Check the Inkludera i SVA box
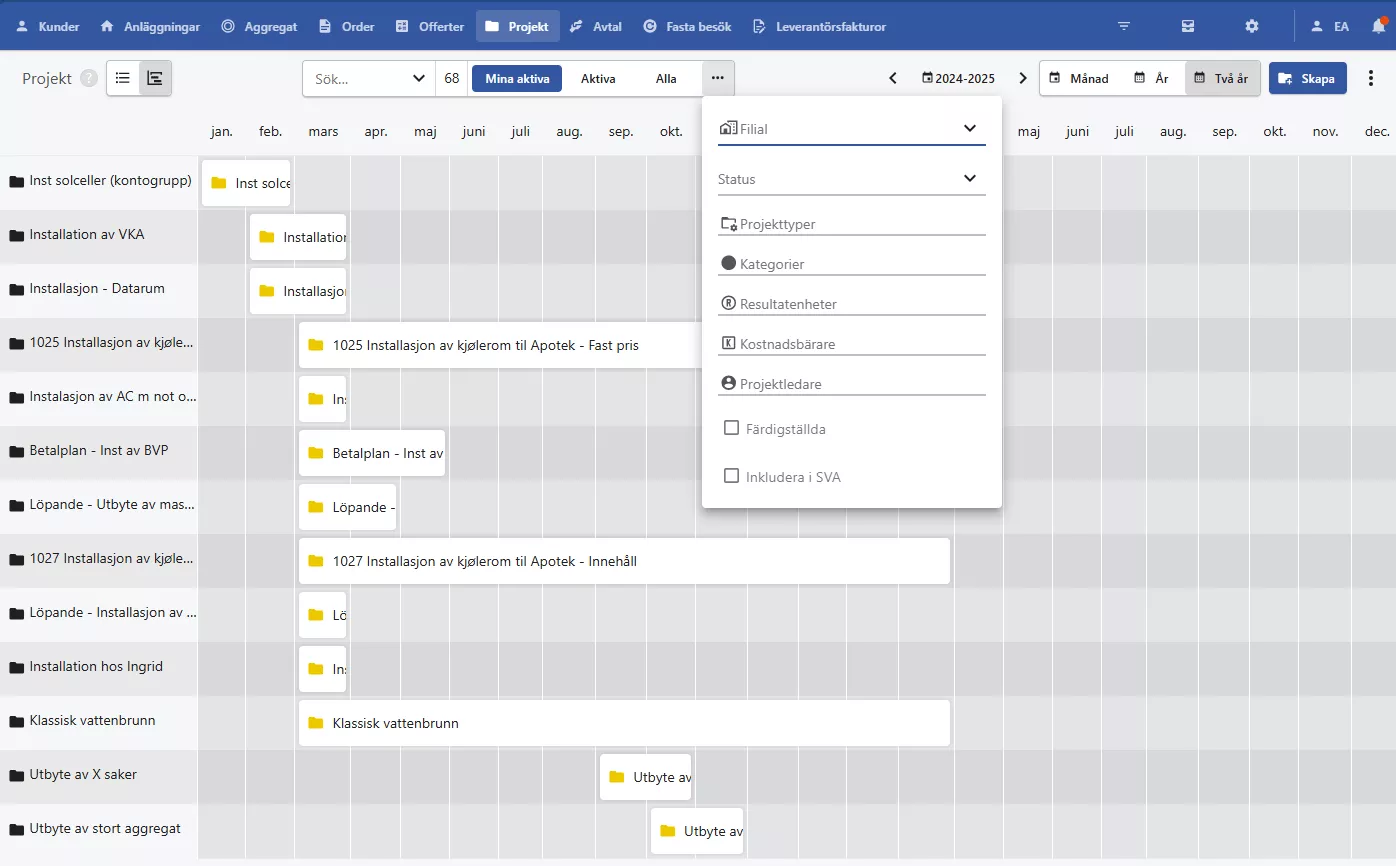Viewport: 1396px width, 866px height. pyautogui.click(x=731, y=476)
